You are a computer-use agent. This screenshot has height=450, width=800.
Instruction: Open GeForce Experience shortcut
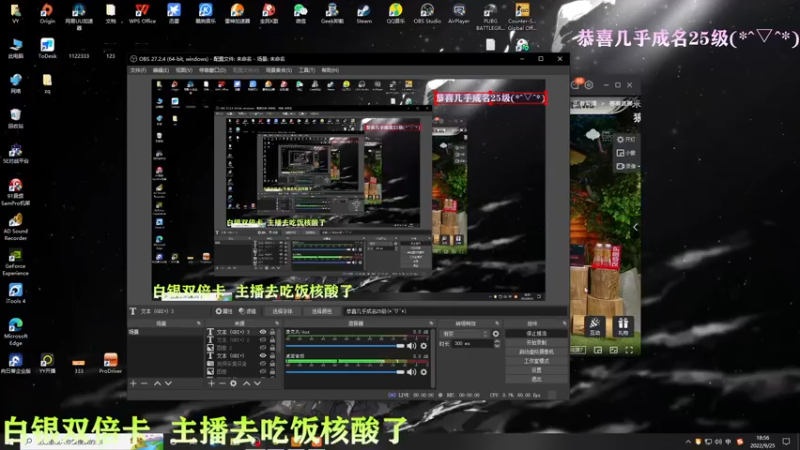tap(15, 262)
